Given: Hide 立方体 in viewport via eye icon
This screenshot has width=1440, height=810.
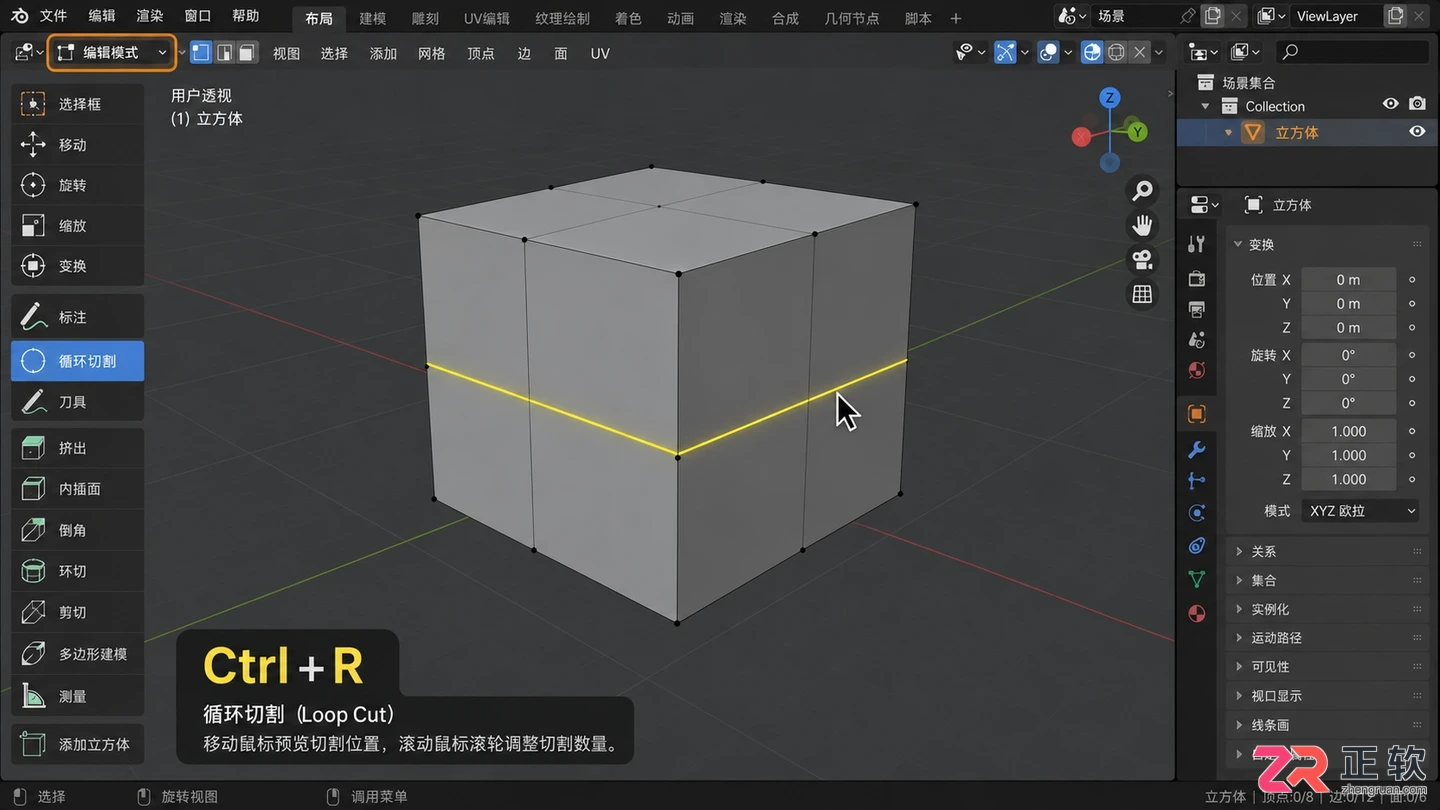Looking at the screenshot, I should [1417, 132].
